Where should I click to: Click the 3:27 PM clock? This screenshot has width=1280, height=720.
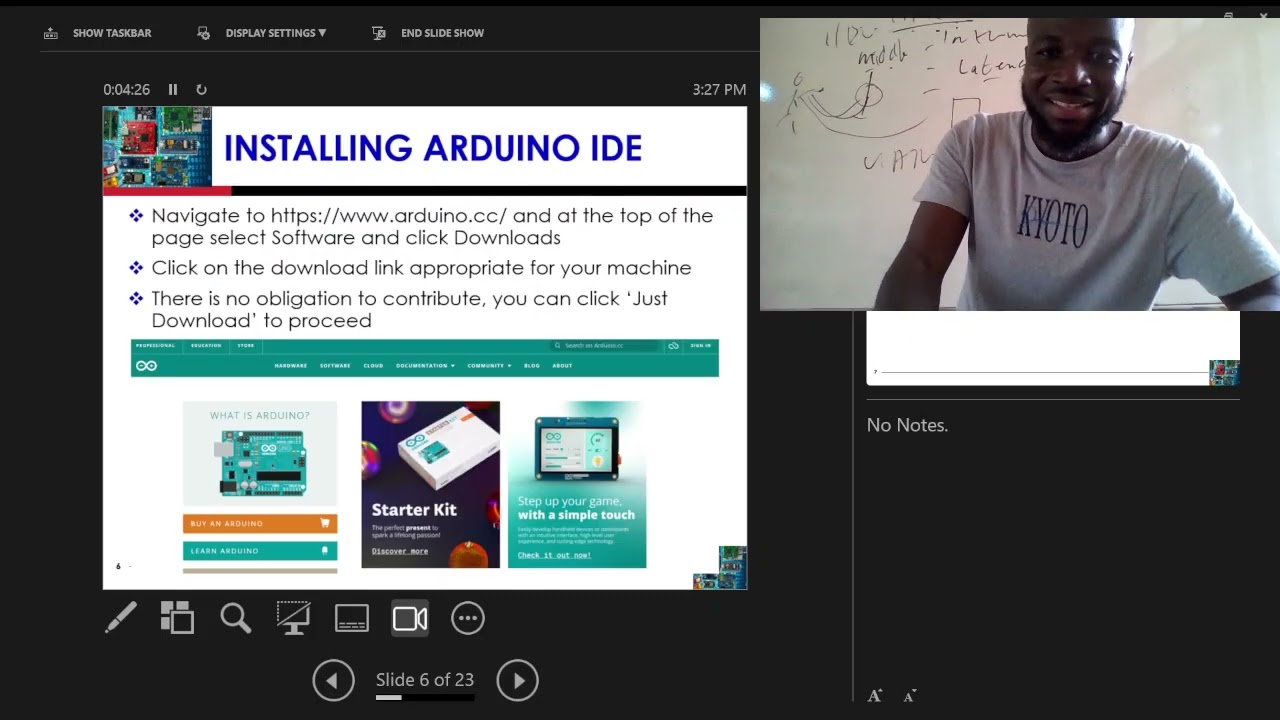coord(719,89)
